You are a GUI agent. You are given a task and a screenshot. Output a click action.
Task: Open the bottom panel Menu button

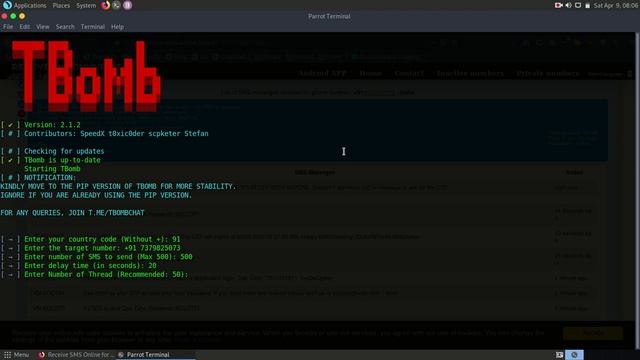(x=17, y=355)
